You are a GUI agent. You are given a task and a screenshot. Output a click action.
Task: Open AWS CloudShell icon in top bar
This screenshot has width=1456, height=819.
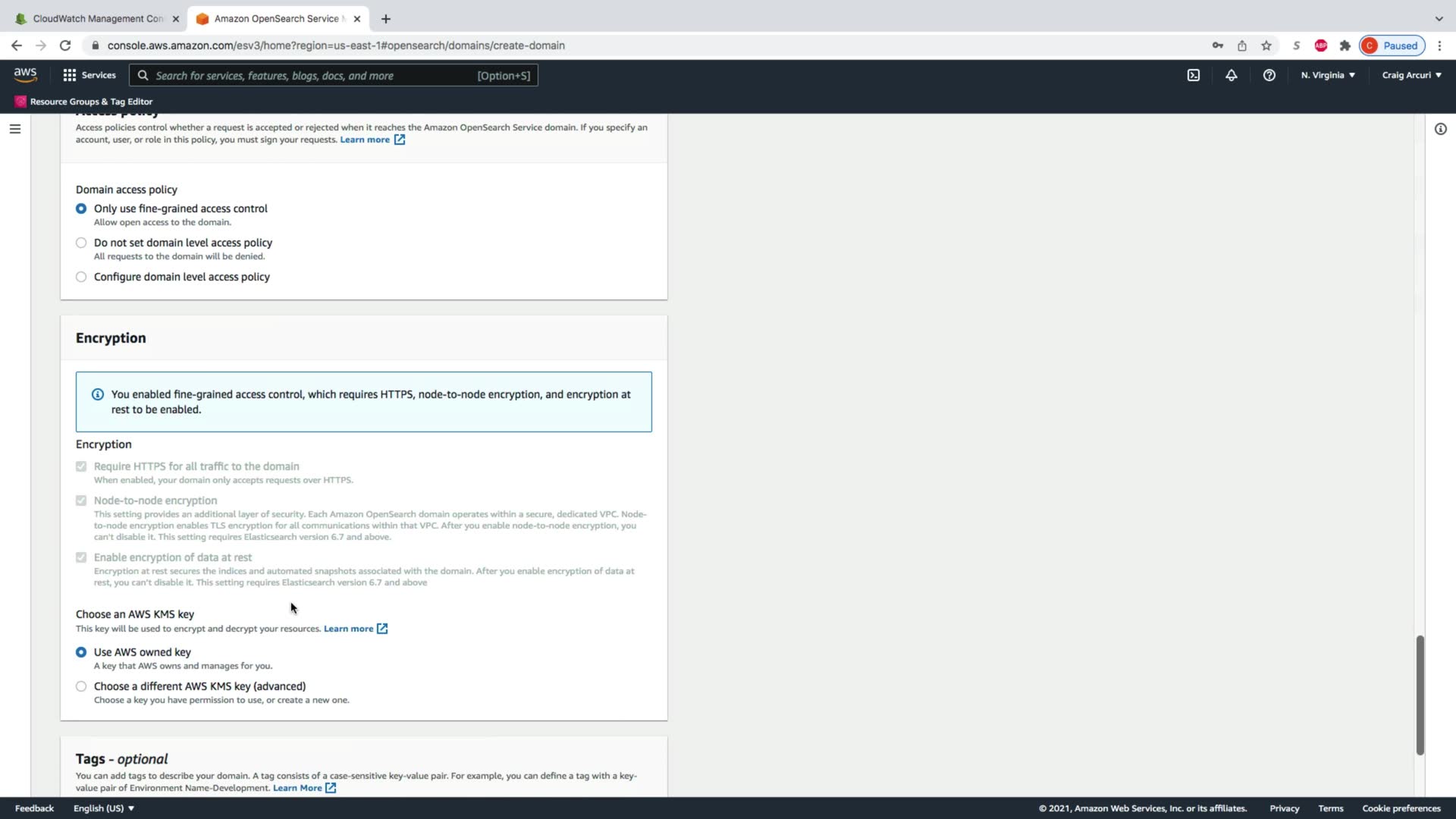(1193, 75)
